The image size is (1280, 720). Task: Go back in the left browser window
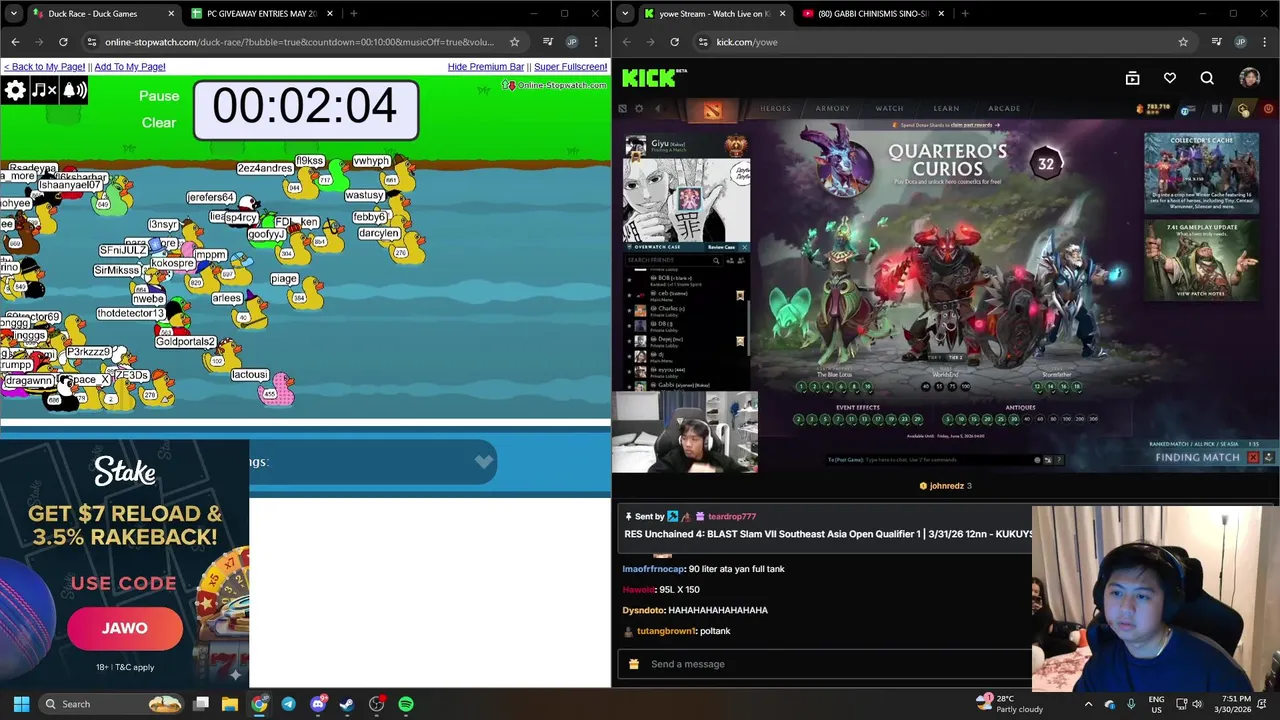(15, 42)
